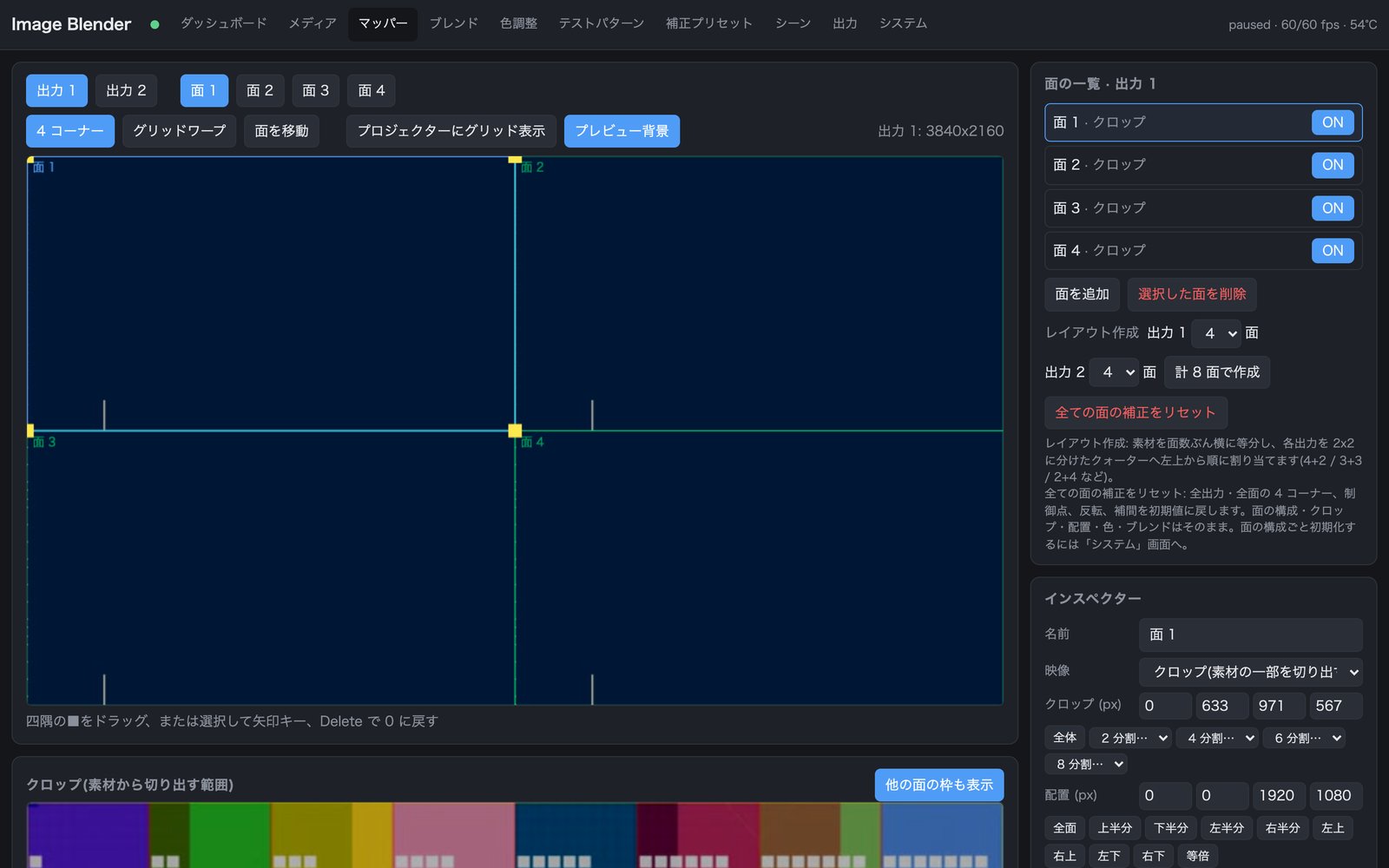Select 面 3 · クロップ row in list

tap(1203, 208)
